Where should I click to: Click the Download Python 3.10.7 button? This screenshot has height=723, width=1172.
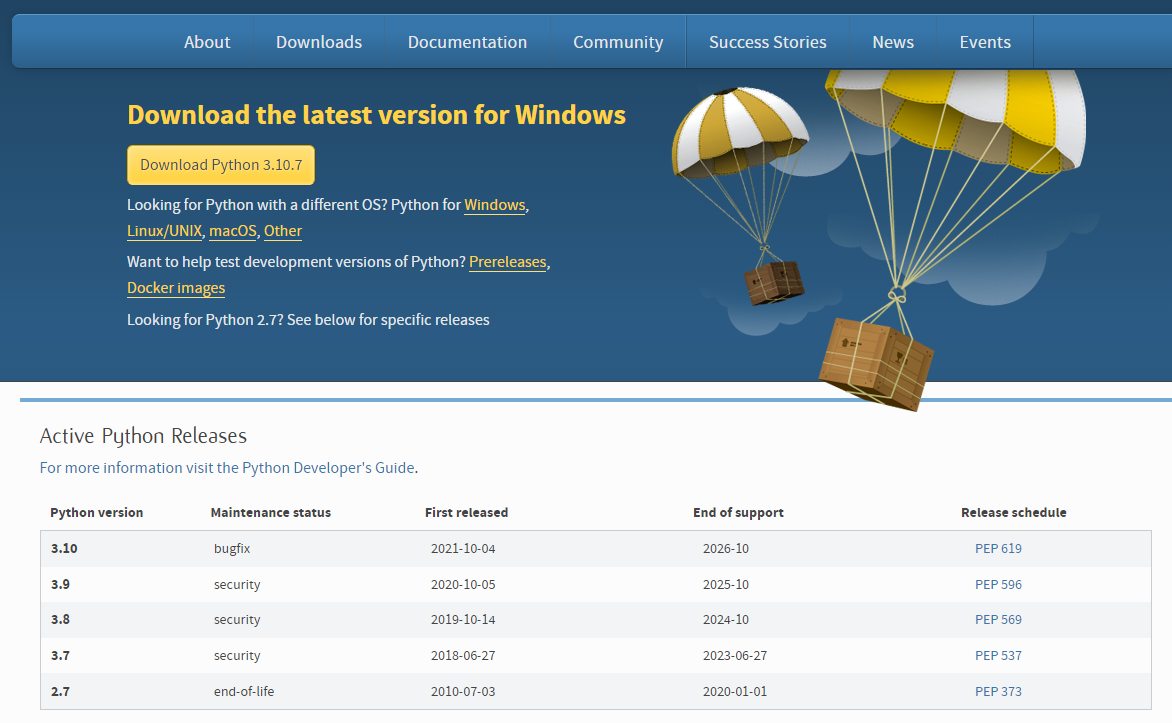click(221, 164)
